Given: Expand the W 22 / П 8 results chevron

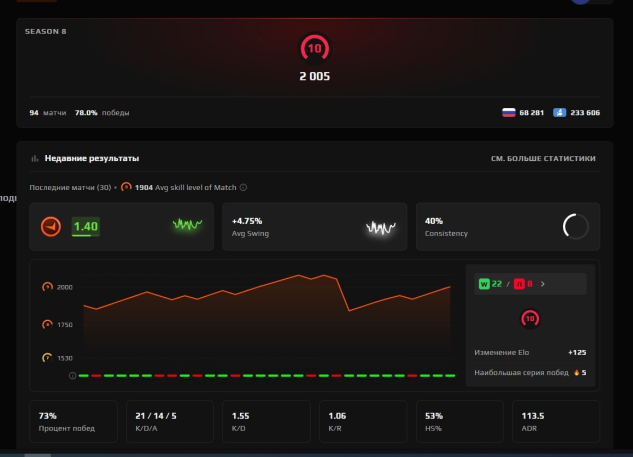Looking at the screenshot, I should [x=543, y=284].
